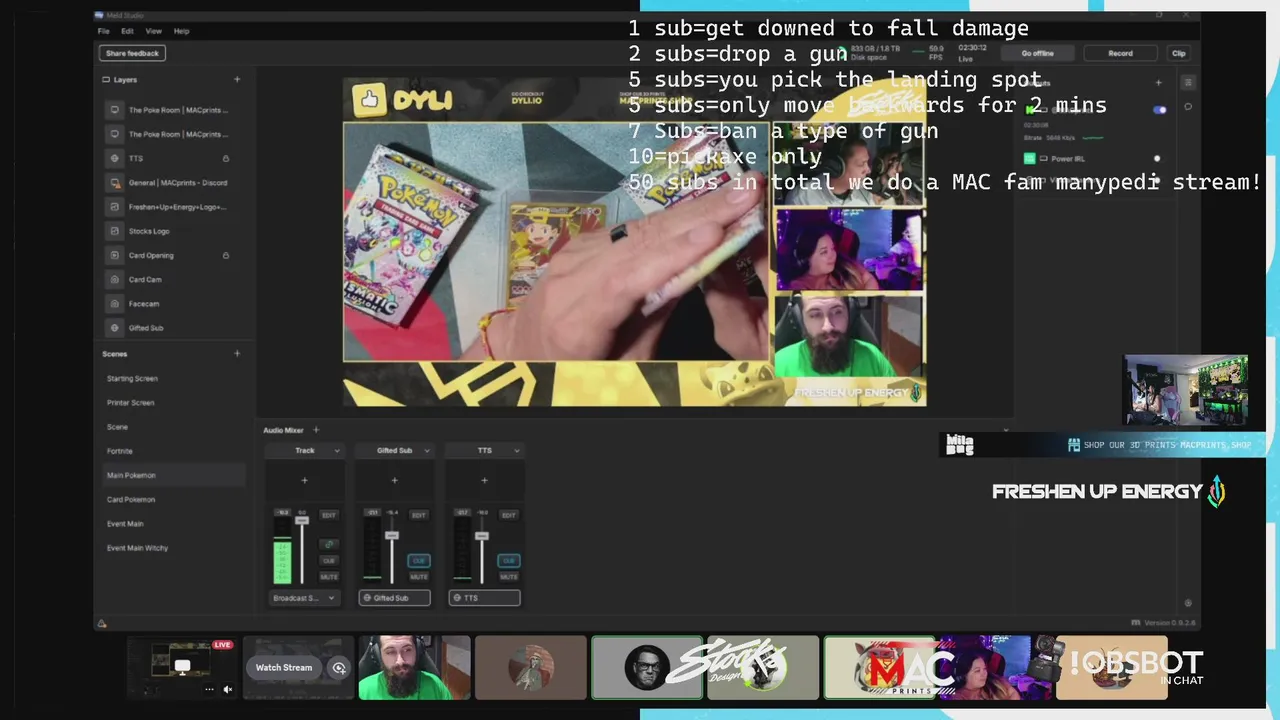Add a new output with Outputs plus icon
This screenshot has width=1280, height=720.
click(1159, 83)
